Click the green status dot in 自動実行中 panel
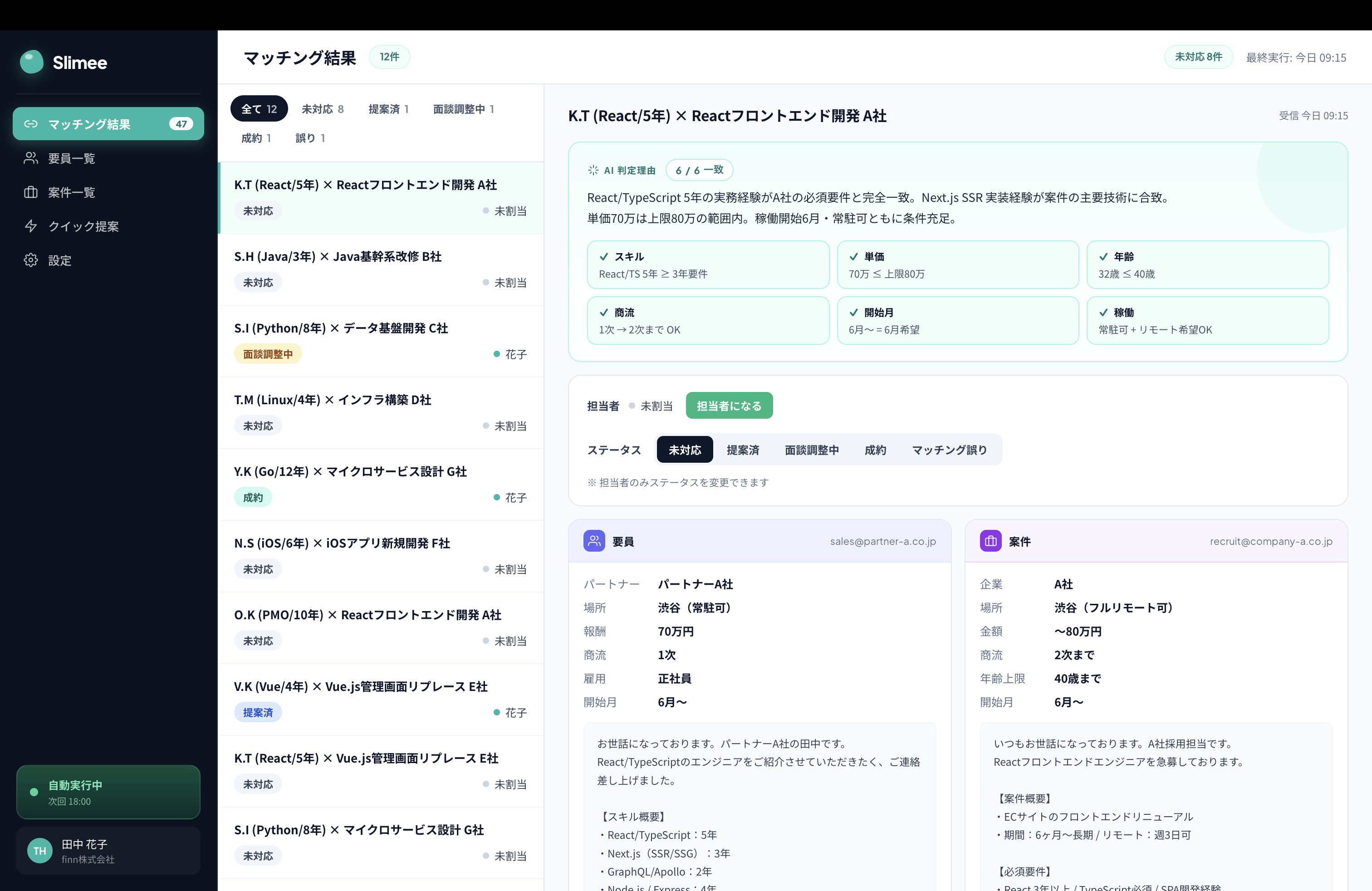 [x=34, y=792]
